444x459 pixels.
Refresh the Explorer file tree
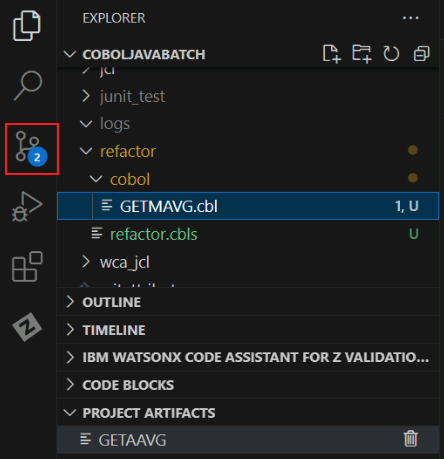click(x=391, y=54)
